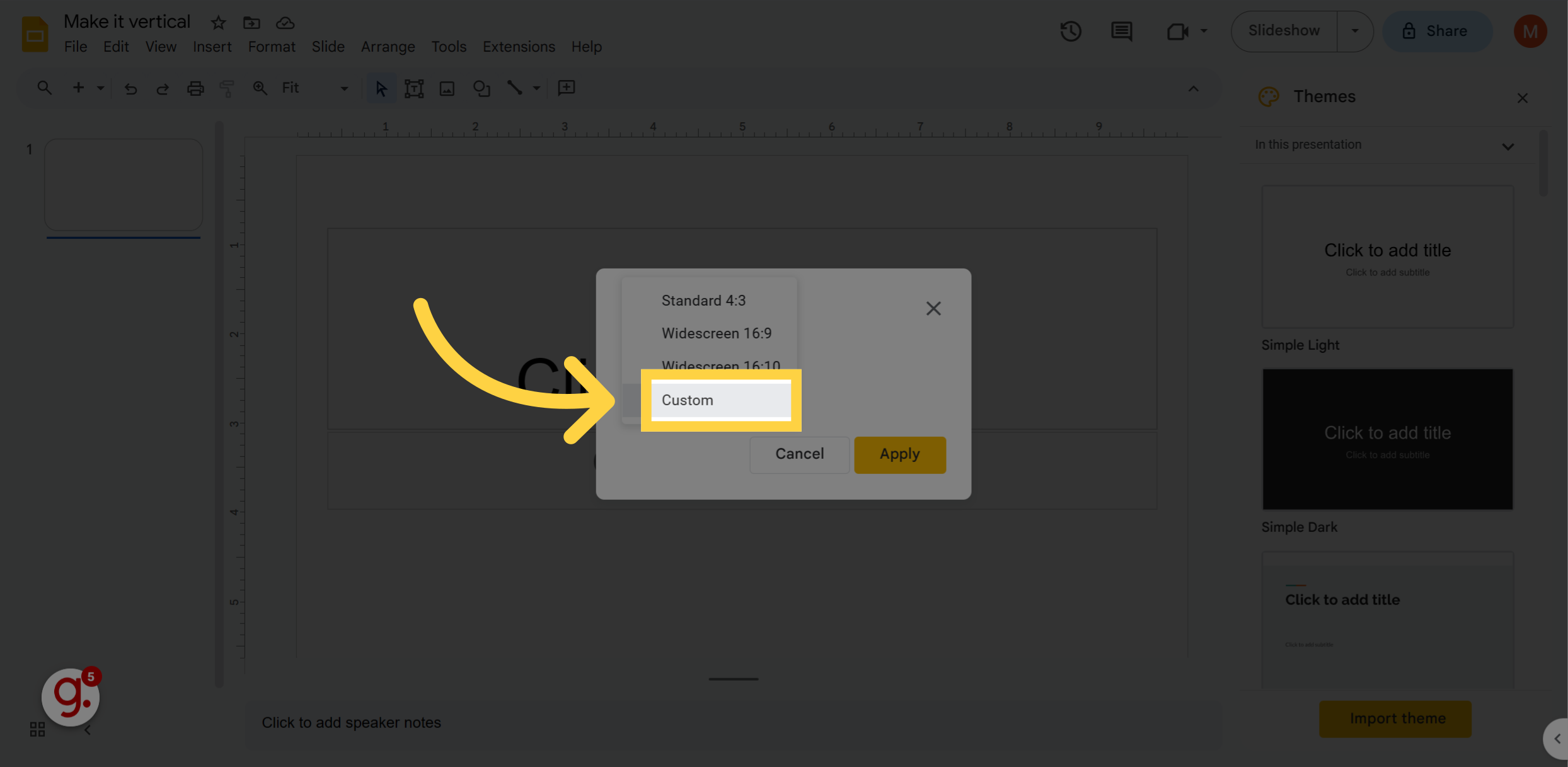Select the cursor selection tool
This screenshot has height=767, width=1568.
[x=381, y=88]
